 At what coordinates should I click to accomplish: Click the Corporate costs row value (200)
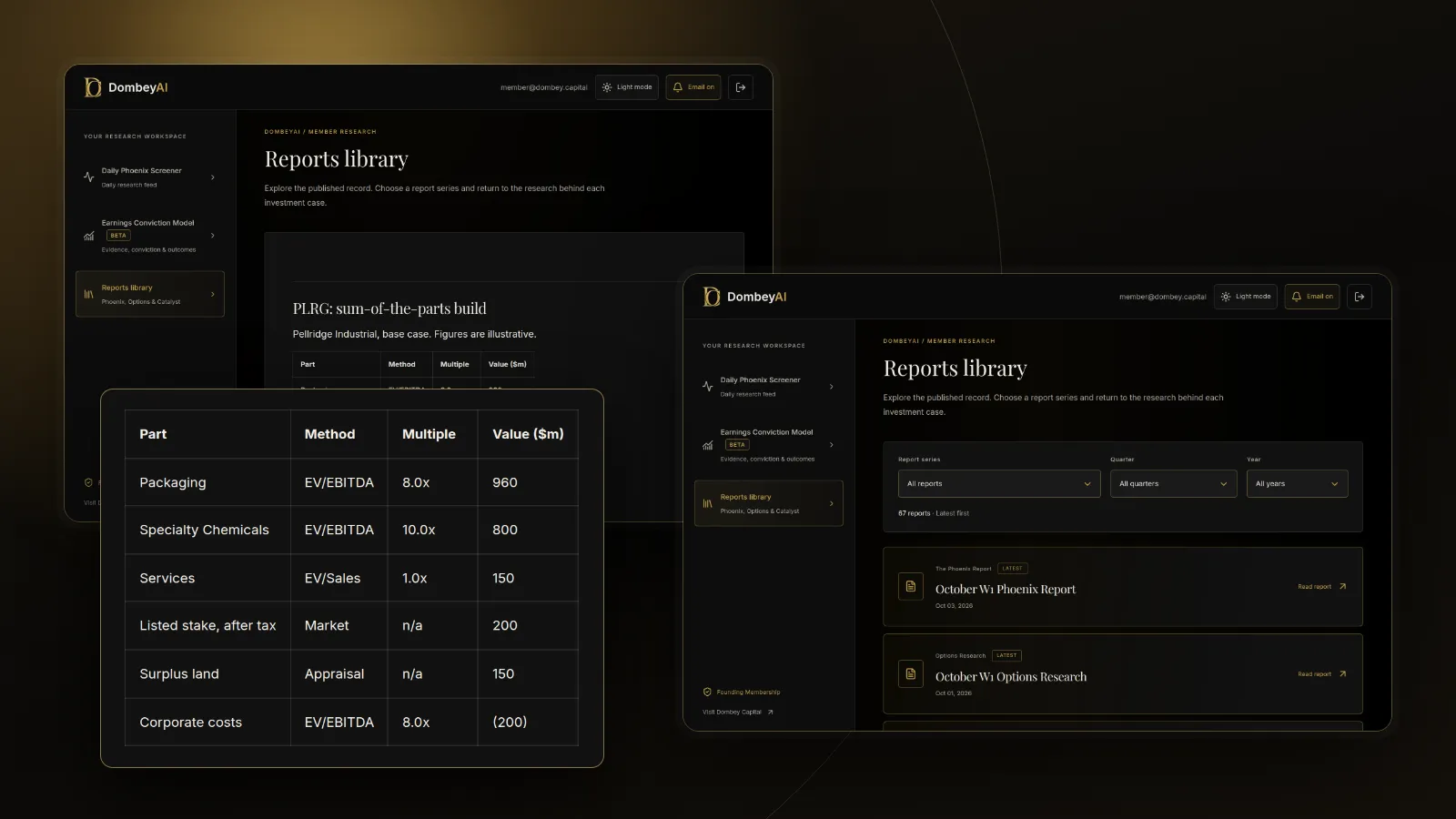click(x=528, y=723)
